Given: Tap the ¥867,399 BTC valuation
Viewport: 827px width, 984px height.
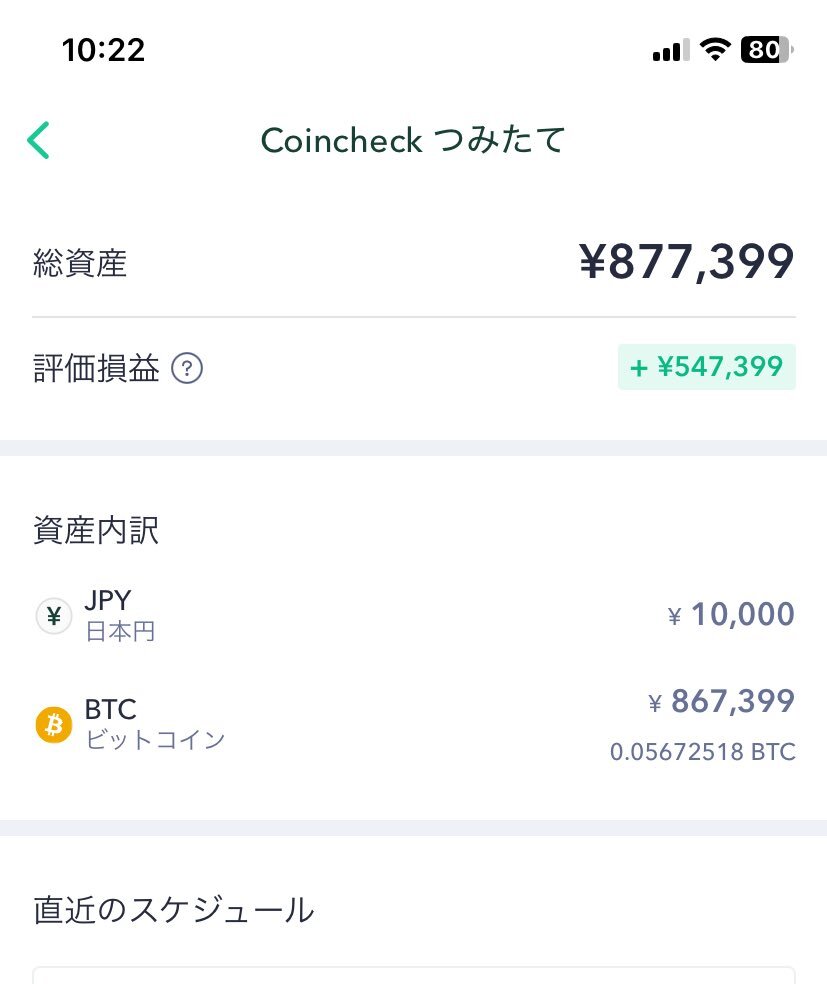Looking at the screenshot, I should (x=722, y=701).
